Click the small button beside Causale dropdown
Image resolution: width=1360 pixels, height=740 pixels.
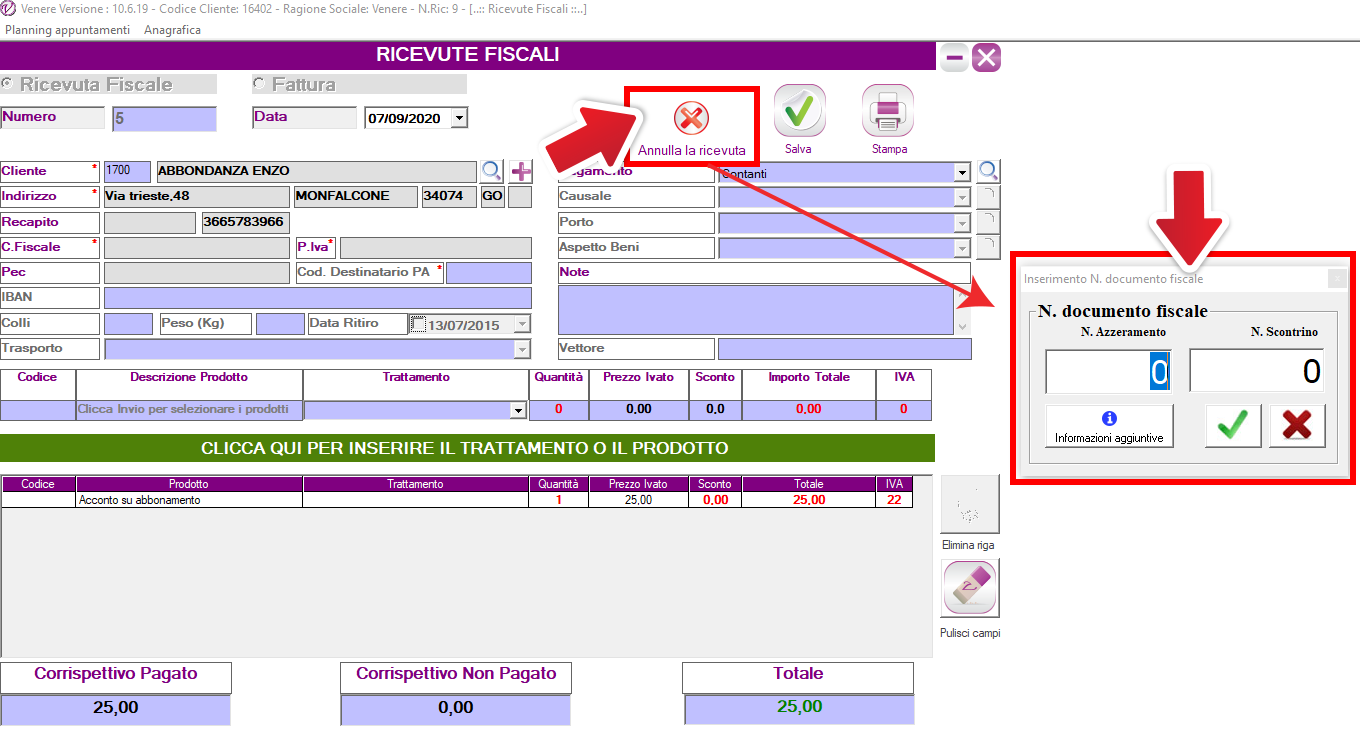tap(987, 197)
